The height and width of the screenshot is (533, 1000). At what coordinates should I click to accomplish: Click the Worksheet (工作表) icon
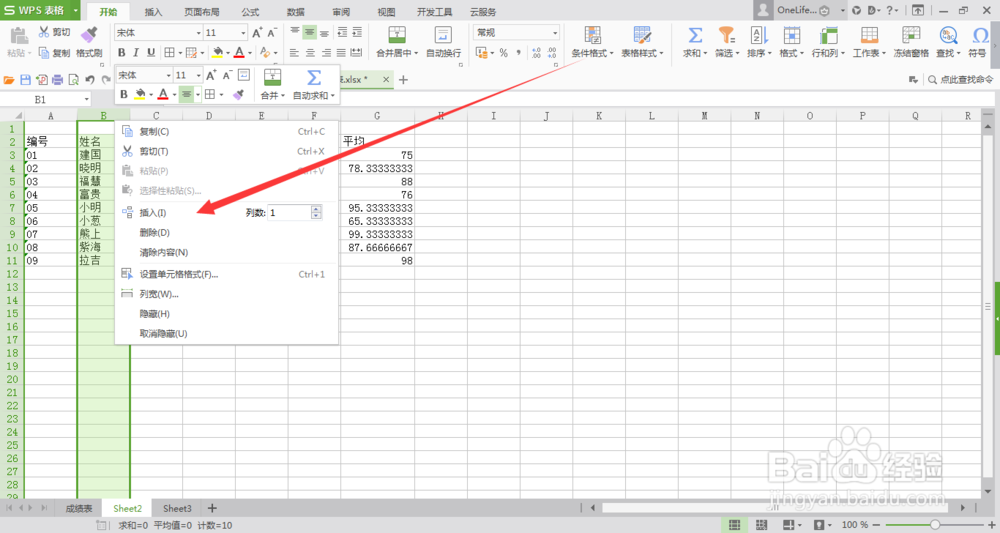(x=869, y=35)
